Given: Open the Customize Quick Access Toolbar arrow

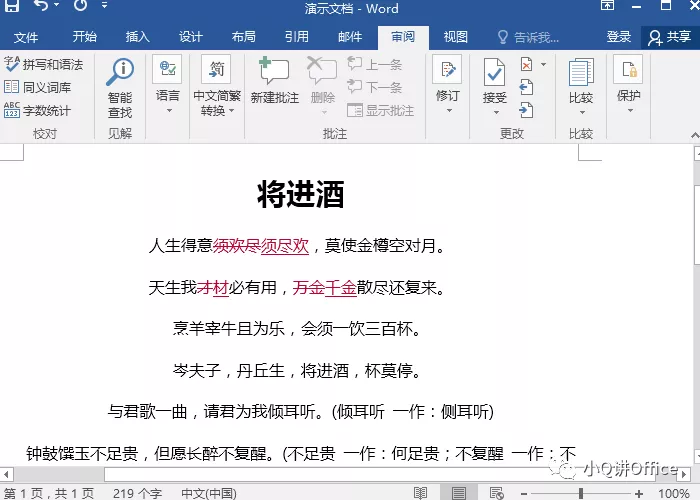Looking at the screenshot, I should click(104, 5).
